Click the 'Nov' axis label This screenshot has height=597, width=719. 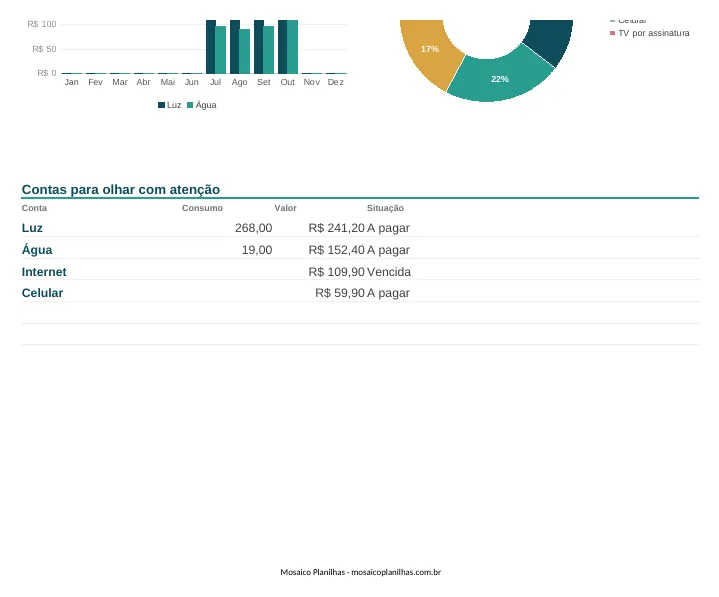pyautogui.click(x=311, y=82)
